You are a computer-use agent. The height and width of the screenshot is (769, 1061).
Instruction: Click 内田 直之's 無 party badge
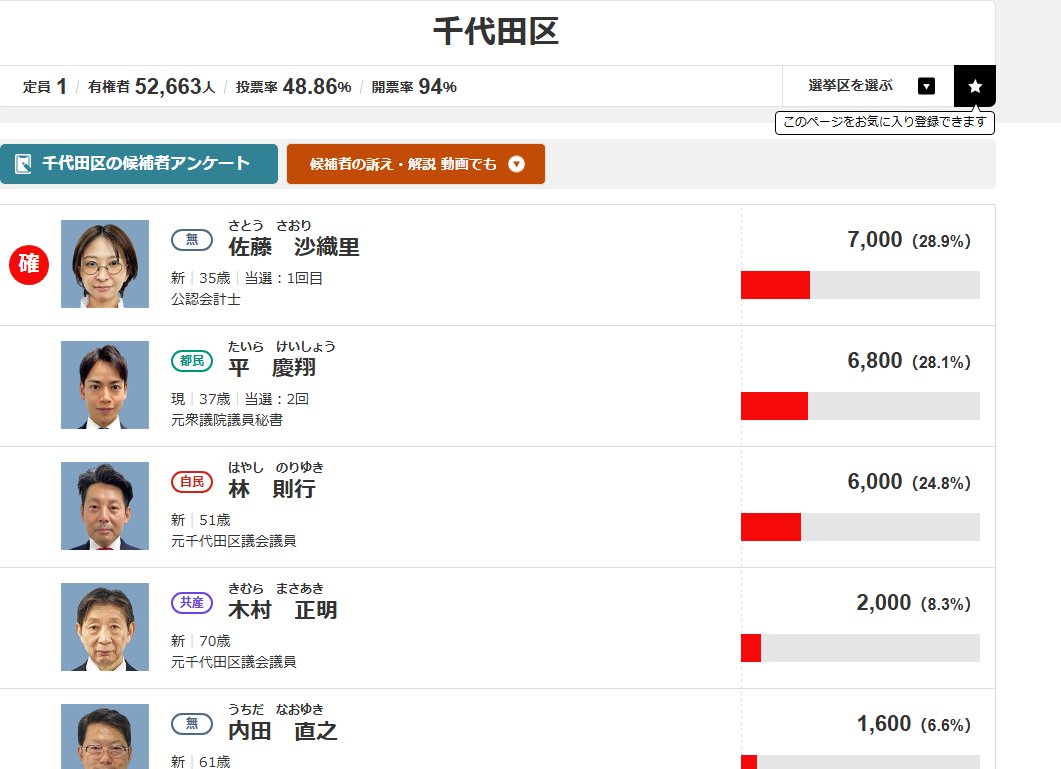tap(191, 724)
